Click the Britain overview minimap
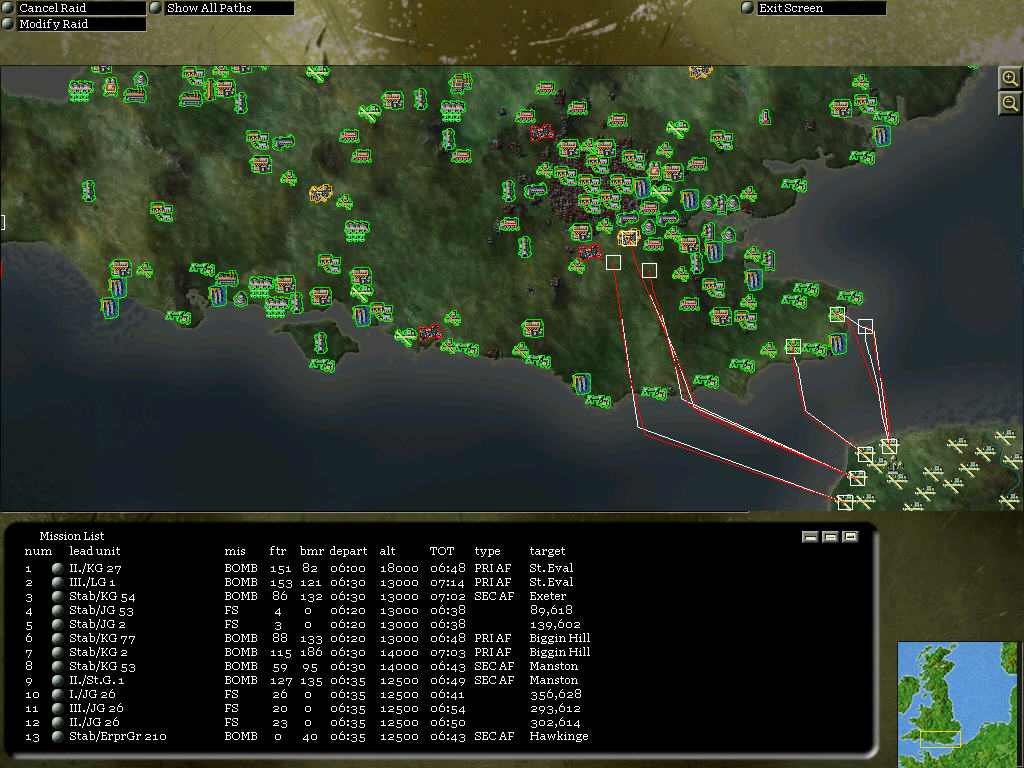Screen dimensions: 1024x768 [957, 705]
